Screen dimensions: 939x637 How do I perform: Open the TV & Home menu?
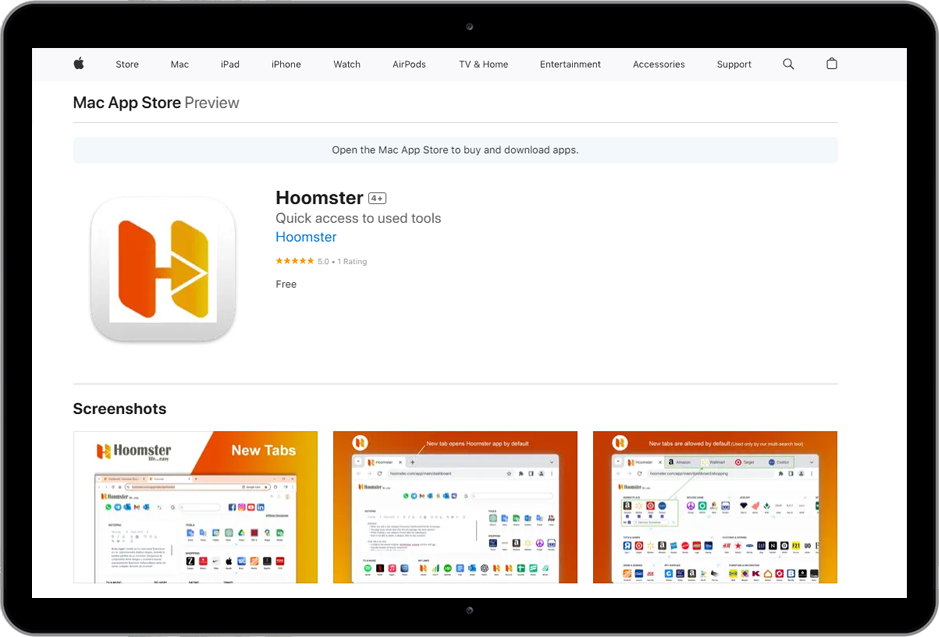pyautogui.click(x=483, y=64)
